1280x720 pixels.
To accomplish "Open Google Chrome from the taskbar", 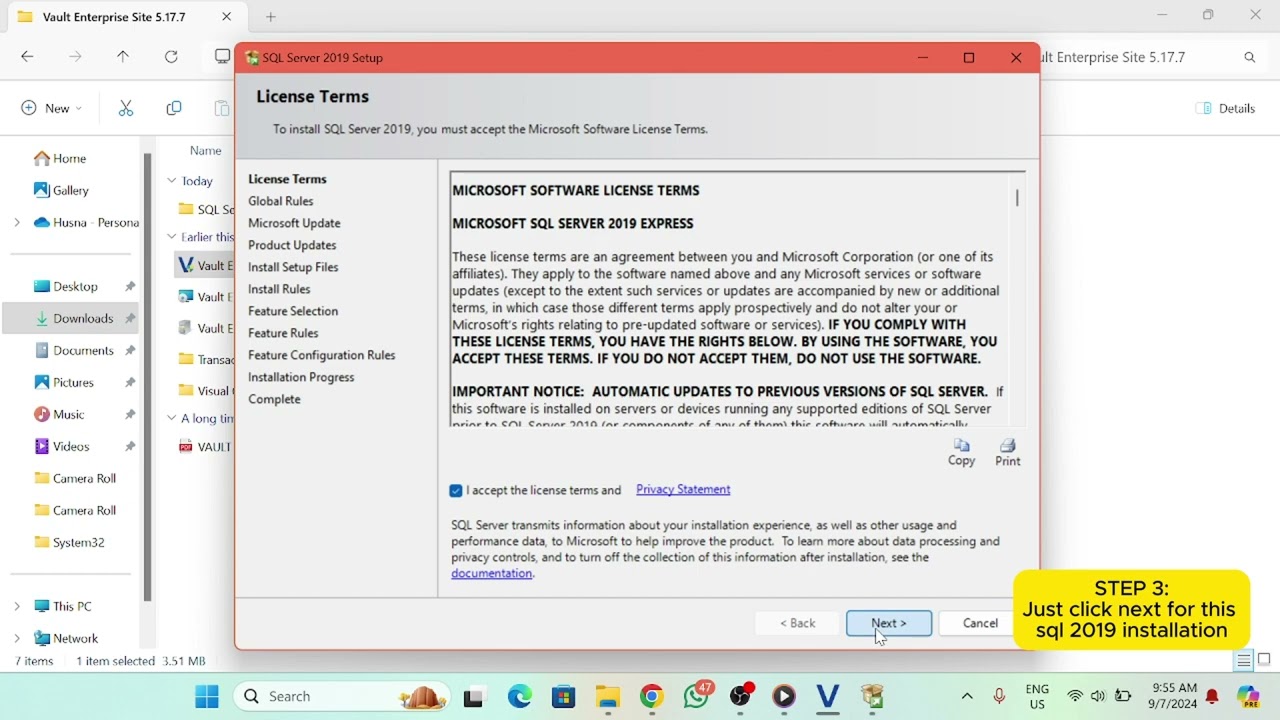I will (652, 696).
